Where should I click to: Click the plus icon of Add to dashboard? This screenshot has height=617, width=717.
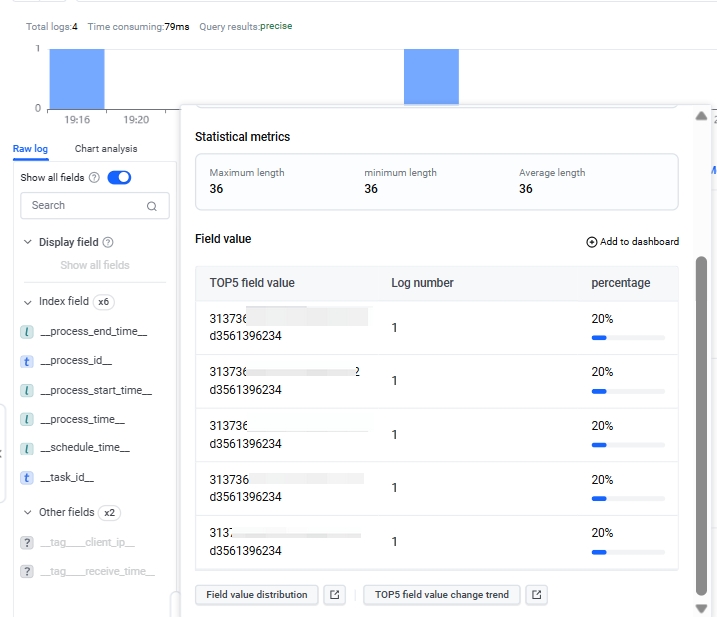[592, 242]
